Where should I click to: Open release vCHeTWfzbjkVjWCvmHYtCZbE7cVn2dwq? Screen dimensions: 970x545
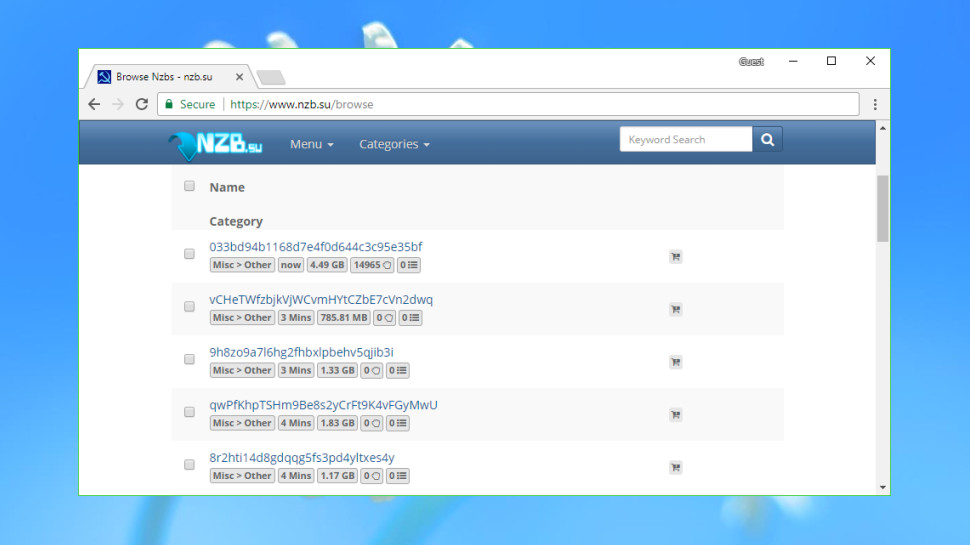point(321,299)
